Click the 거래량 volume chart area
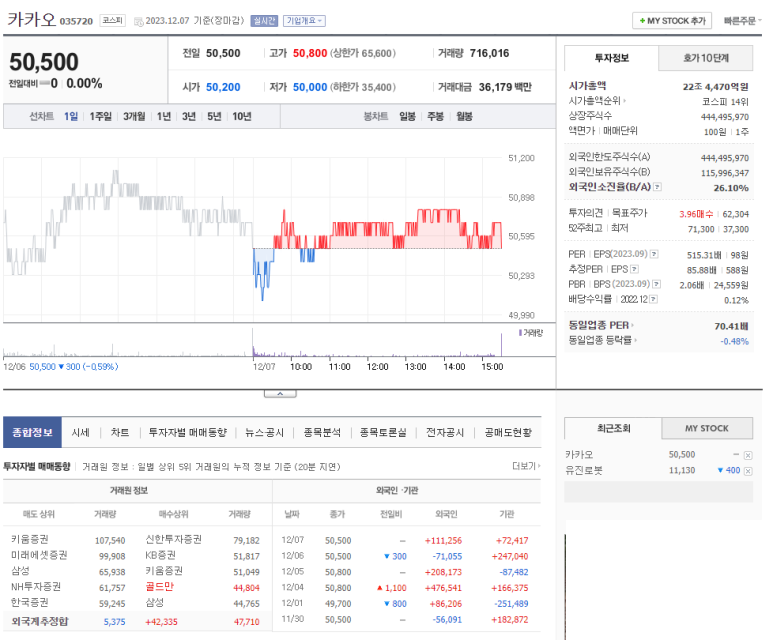The image size is (773, 640). coord(253,342)
